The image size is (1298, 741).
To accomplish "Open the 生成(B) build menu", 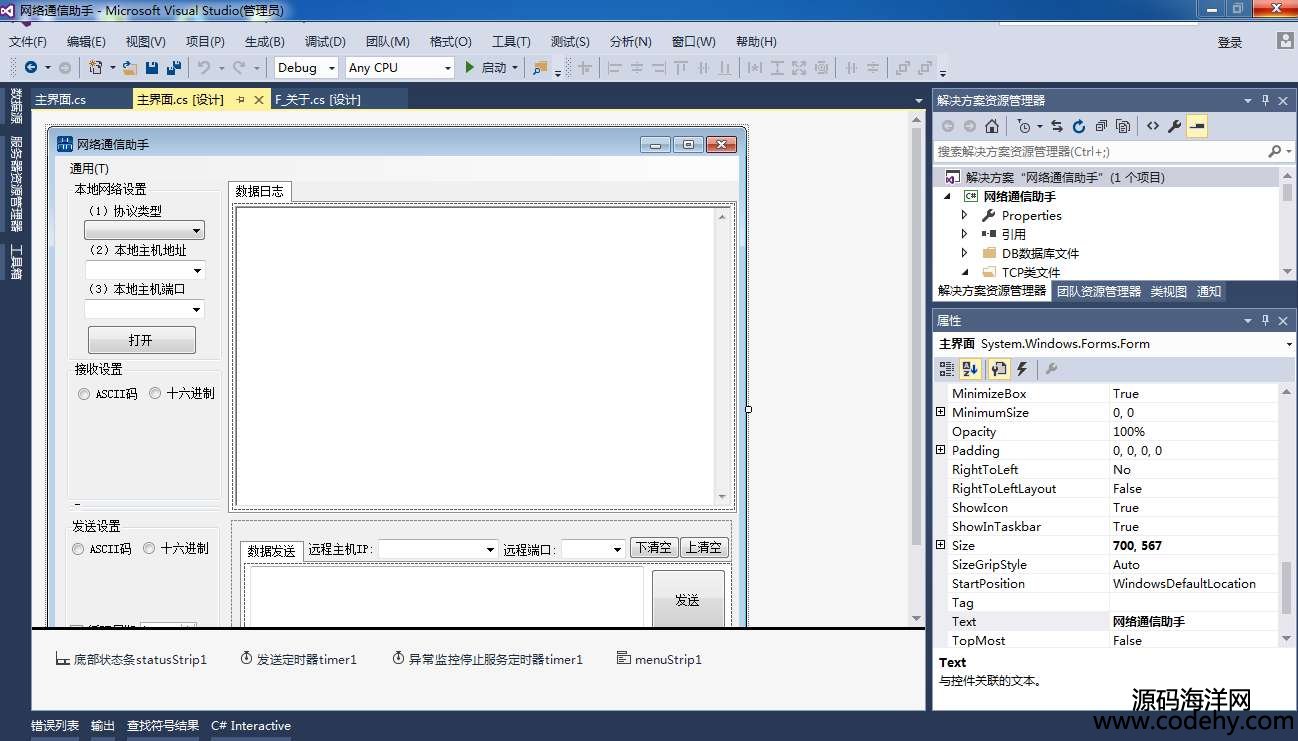I will click(265, 41).
